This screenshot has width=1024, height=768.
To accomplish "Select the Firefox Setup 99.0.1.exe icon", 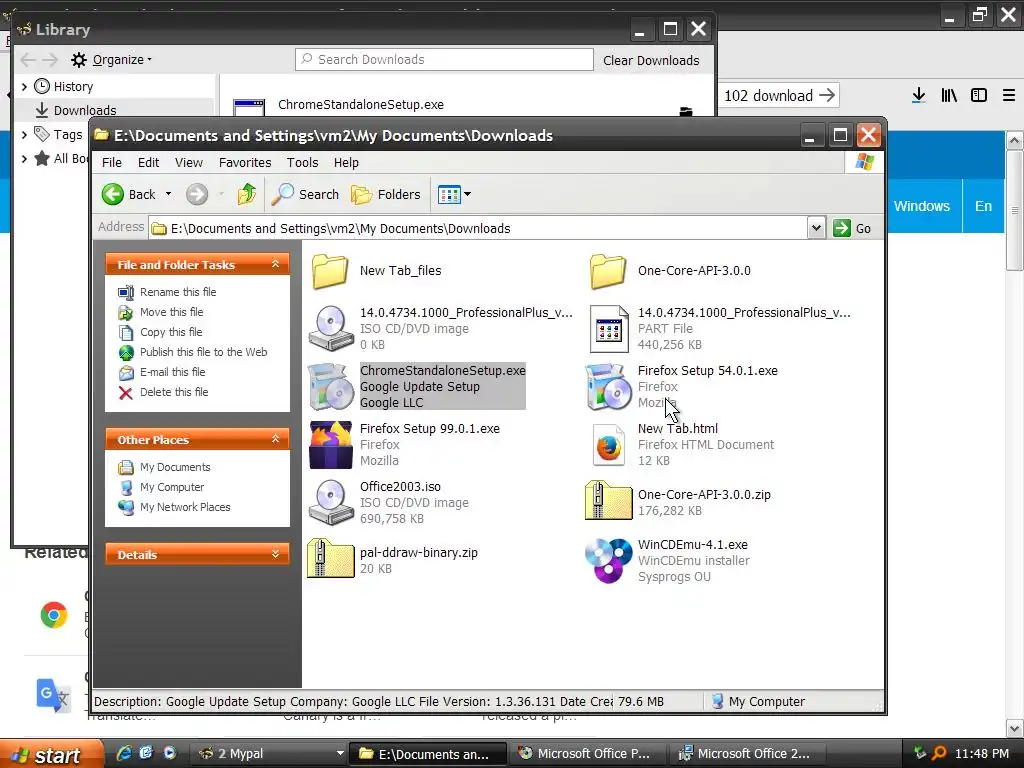I will (x=331, y=445).
